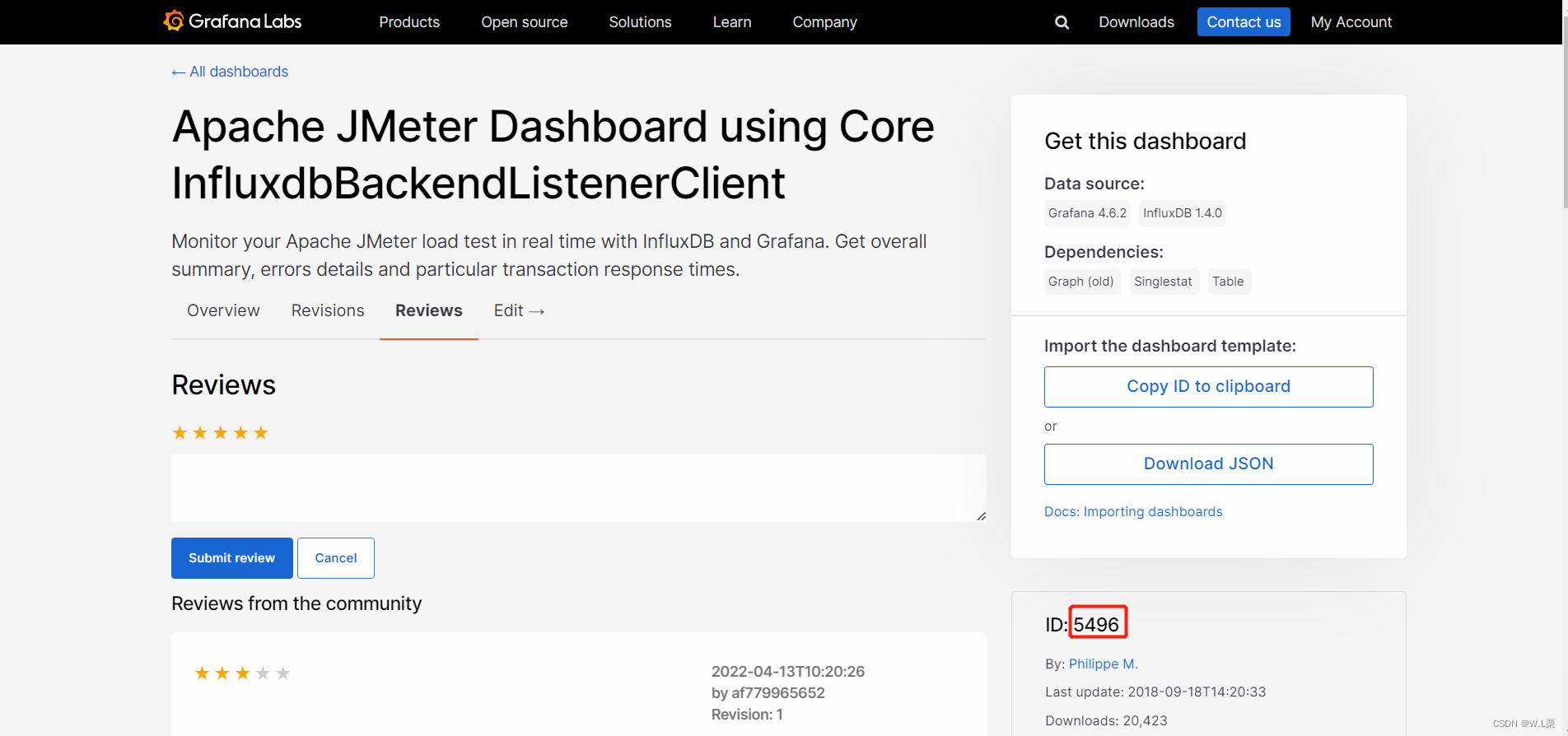This screenshot has width=1568, height=736.
Task: Select the fifth review rating star
Action: (x=261, y=433)
